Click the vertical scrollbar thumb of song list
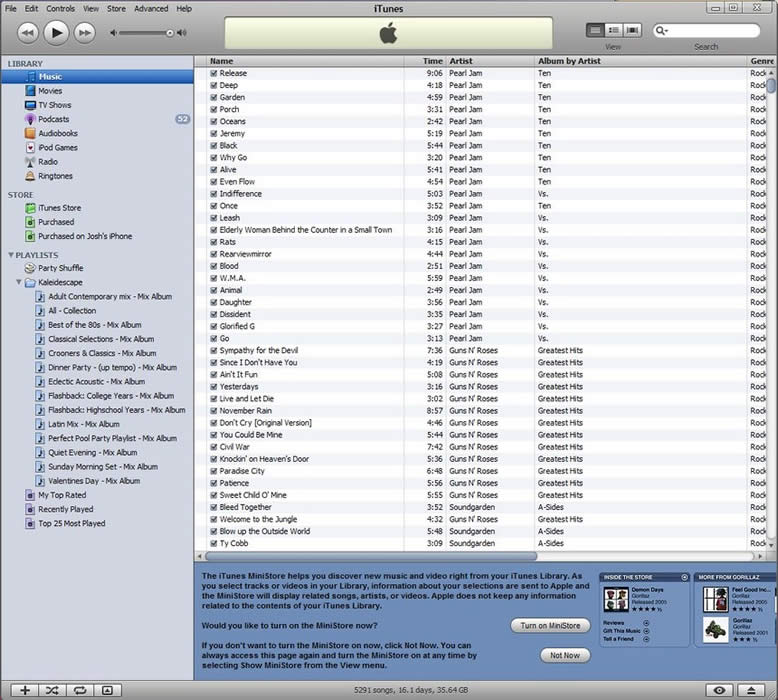The image size is (778, 700). pyautogui.click(x=771, y=86)
